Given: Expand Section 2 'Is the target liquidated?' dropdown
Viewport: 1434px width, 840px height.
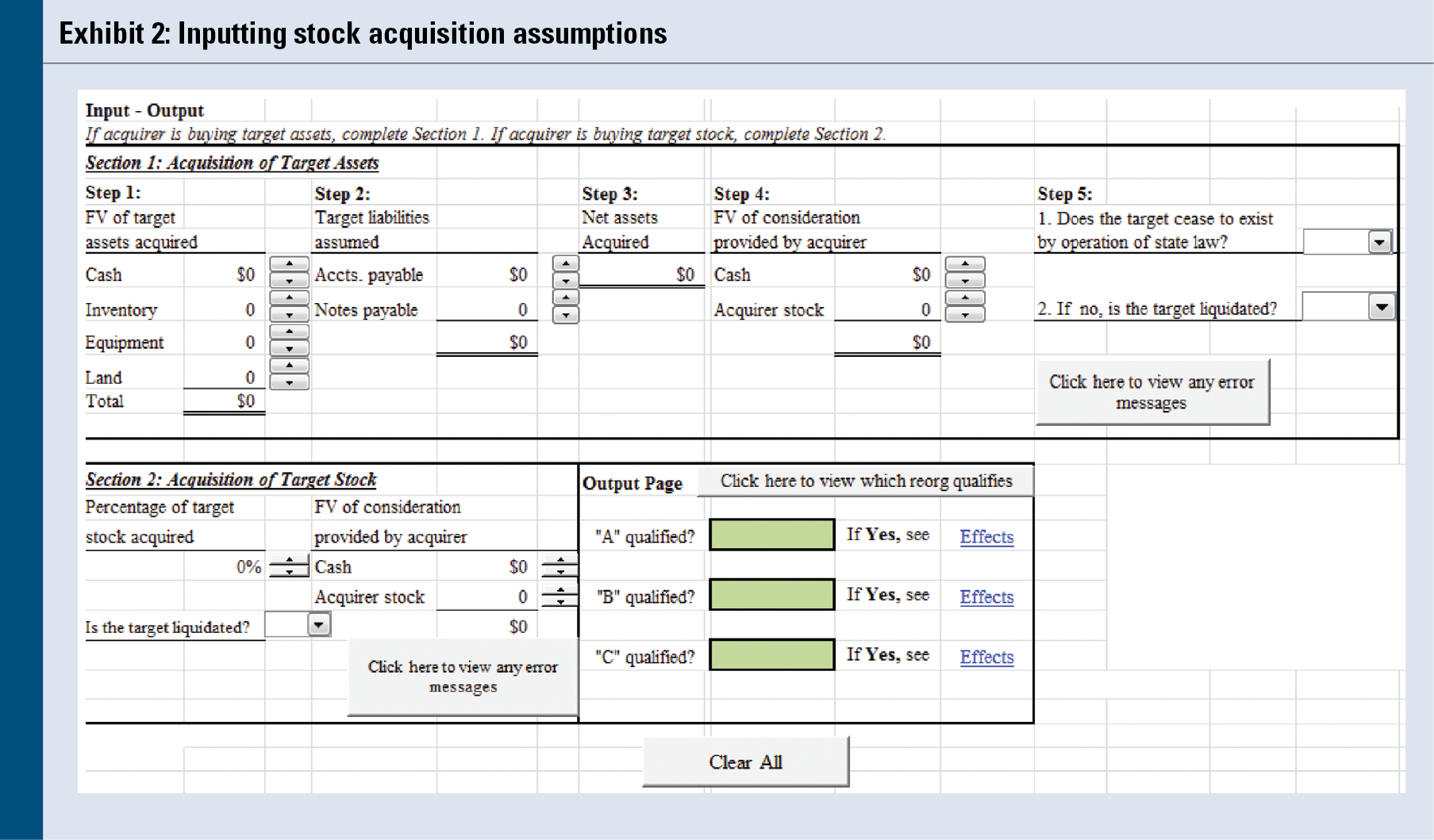Looking at the screenshot, I should 318,625.
